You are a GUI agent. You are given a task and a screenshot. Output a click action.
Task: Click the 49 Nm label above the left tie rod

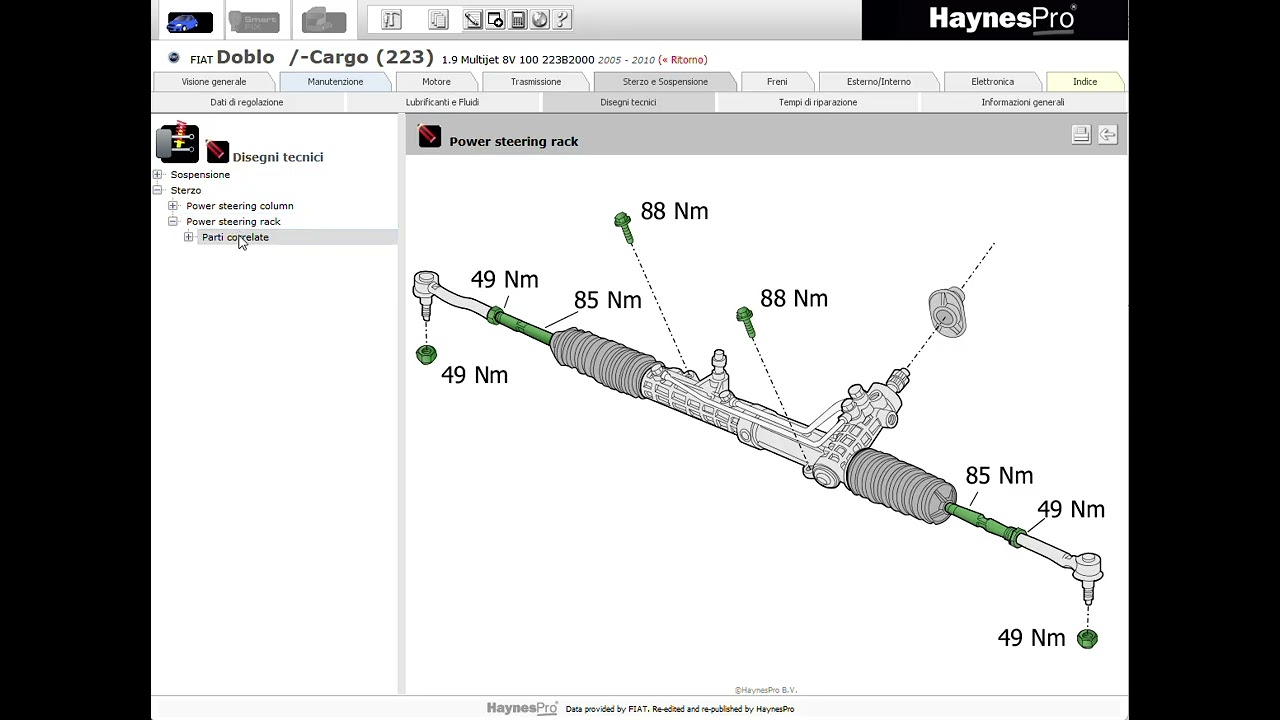coord(504,279)
